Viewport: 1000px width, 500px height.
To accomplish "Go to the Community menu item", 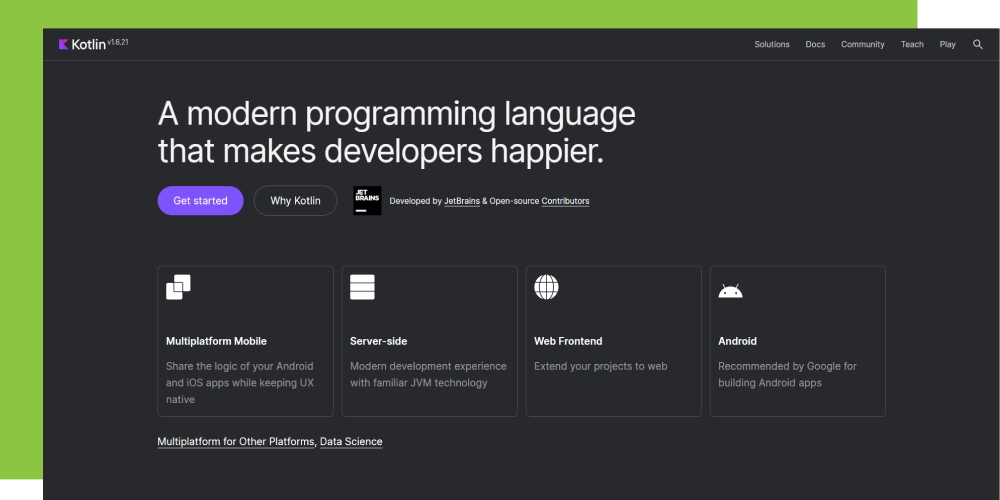I will 862,44.
